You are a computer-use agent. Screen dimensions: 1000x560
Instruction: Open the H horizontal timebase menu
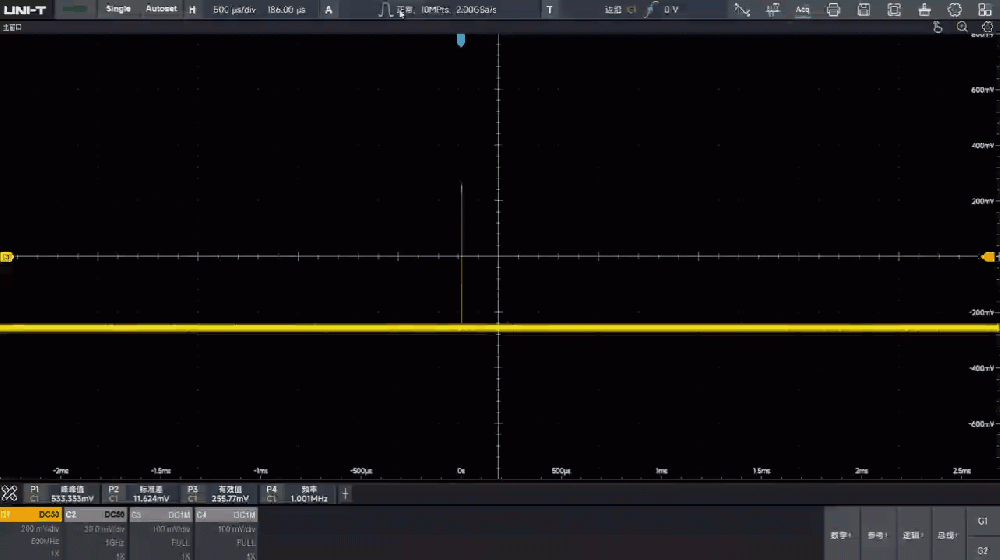(193, 9)
